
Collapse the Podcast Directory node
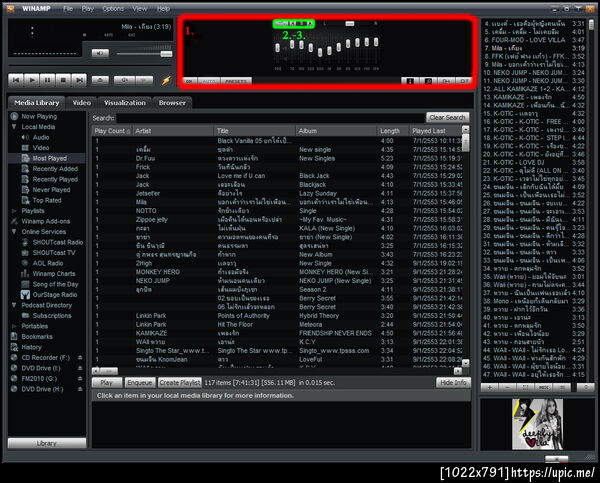click(14, 305)
